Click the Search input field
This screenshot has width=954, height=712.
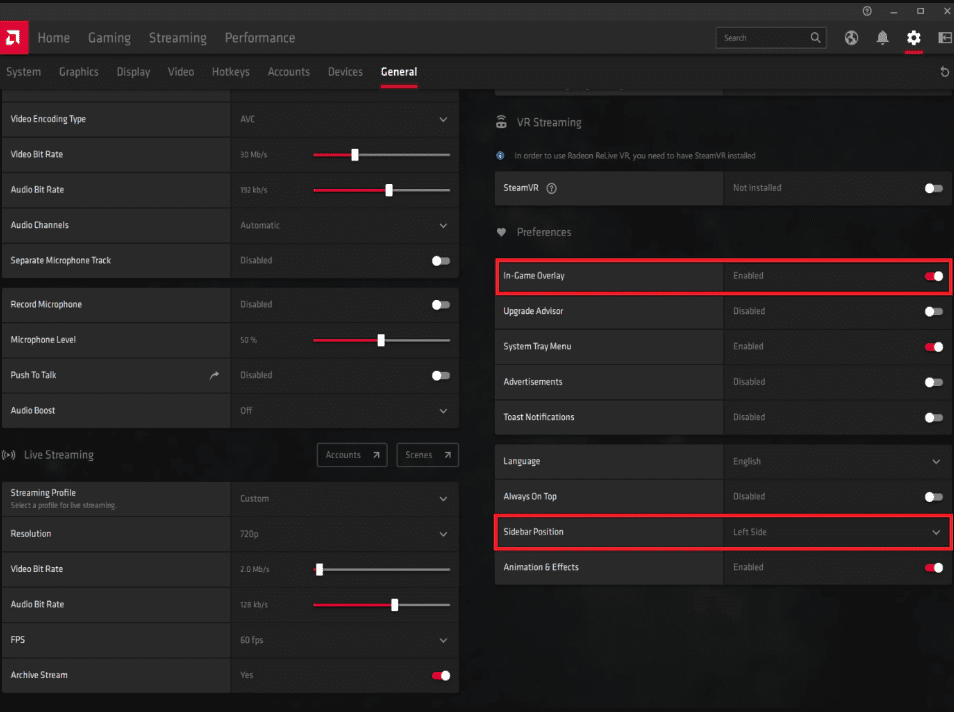(x=765, y=38)
